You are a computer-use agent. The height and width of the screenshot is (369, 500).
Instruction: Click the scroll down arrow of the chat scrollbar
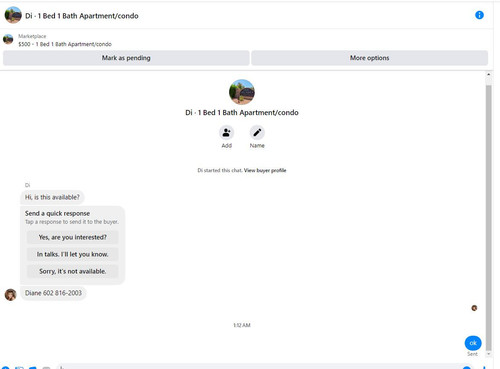pos(488,354)
